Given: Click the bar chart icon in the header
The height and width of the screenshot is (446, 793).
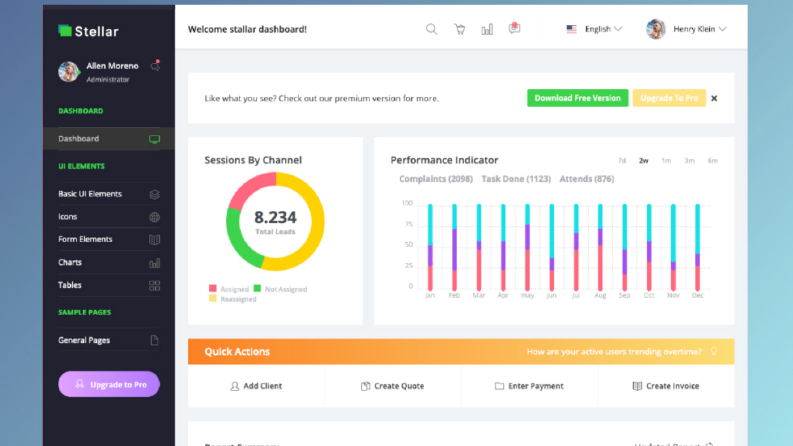Looking at the screenshot, I should pos(487,29).
